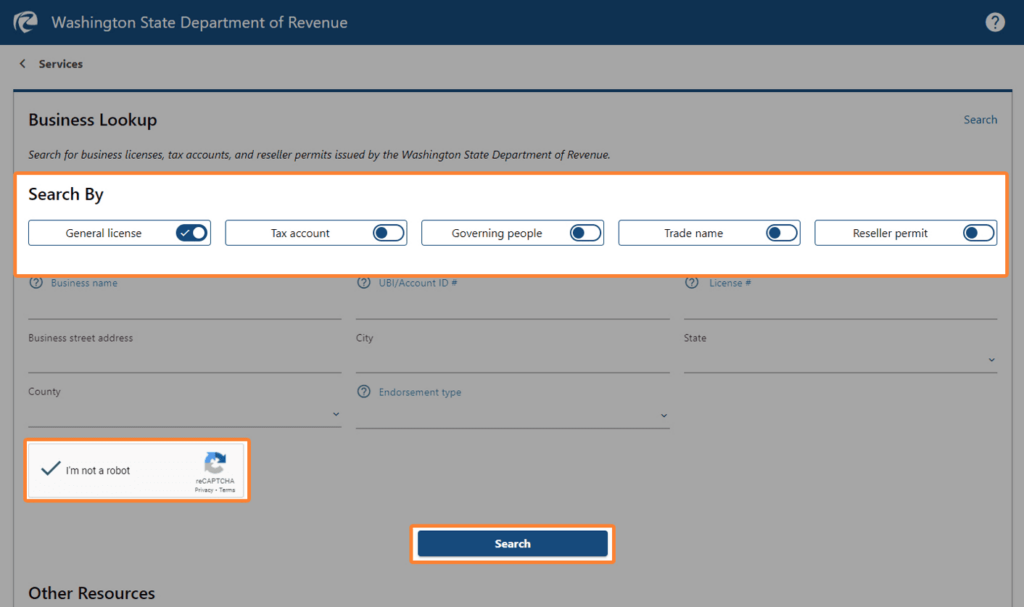Open the Endorsement type help icon

click(x=364, y=392)
